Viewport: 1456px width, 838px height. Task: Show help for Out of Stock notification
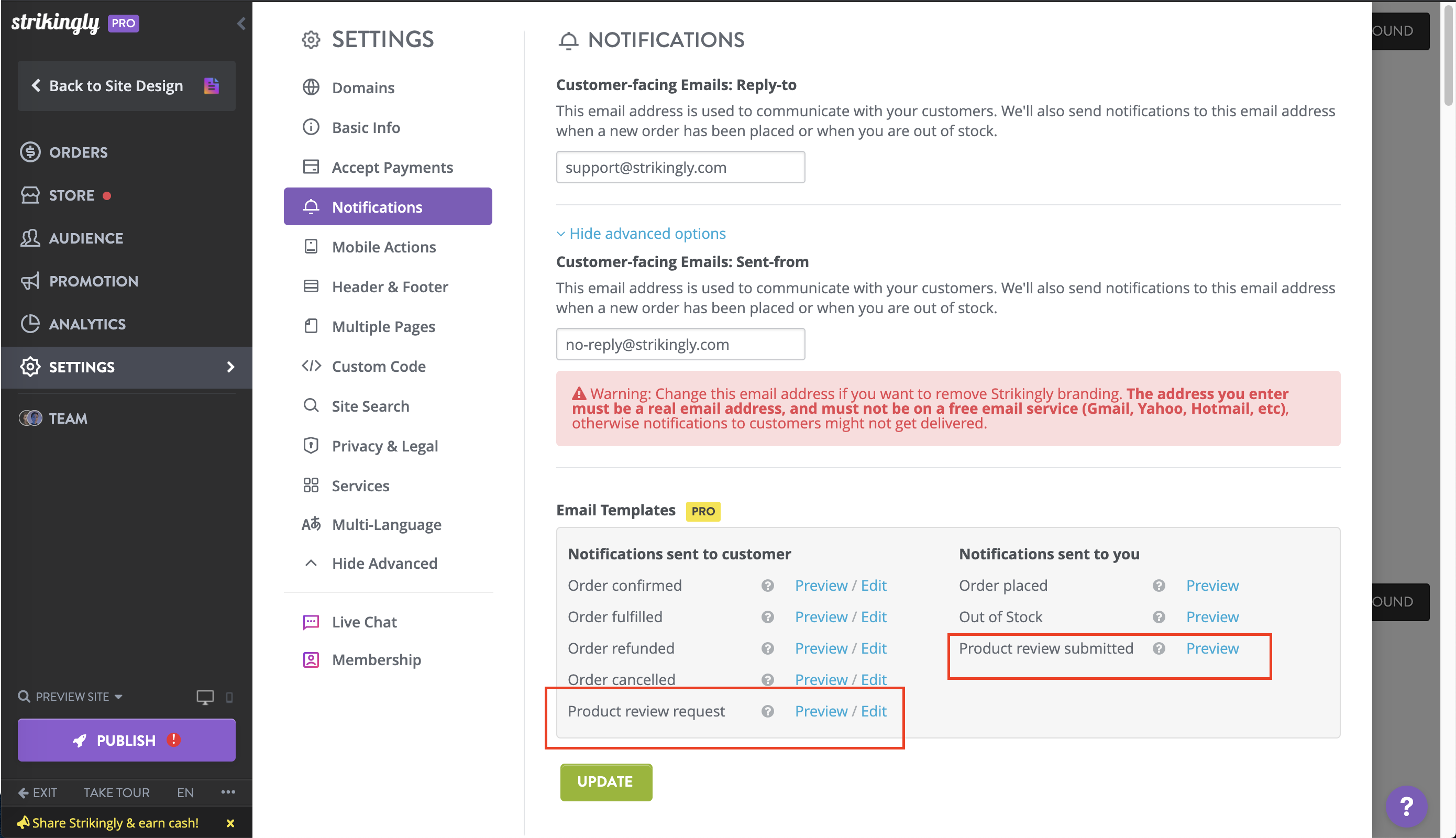coord(1159,617)
